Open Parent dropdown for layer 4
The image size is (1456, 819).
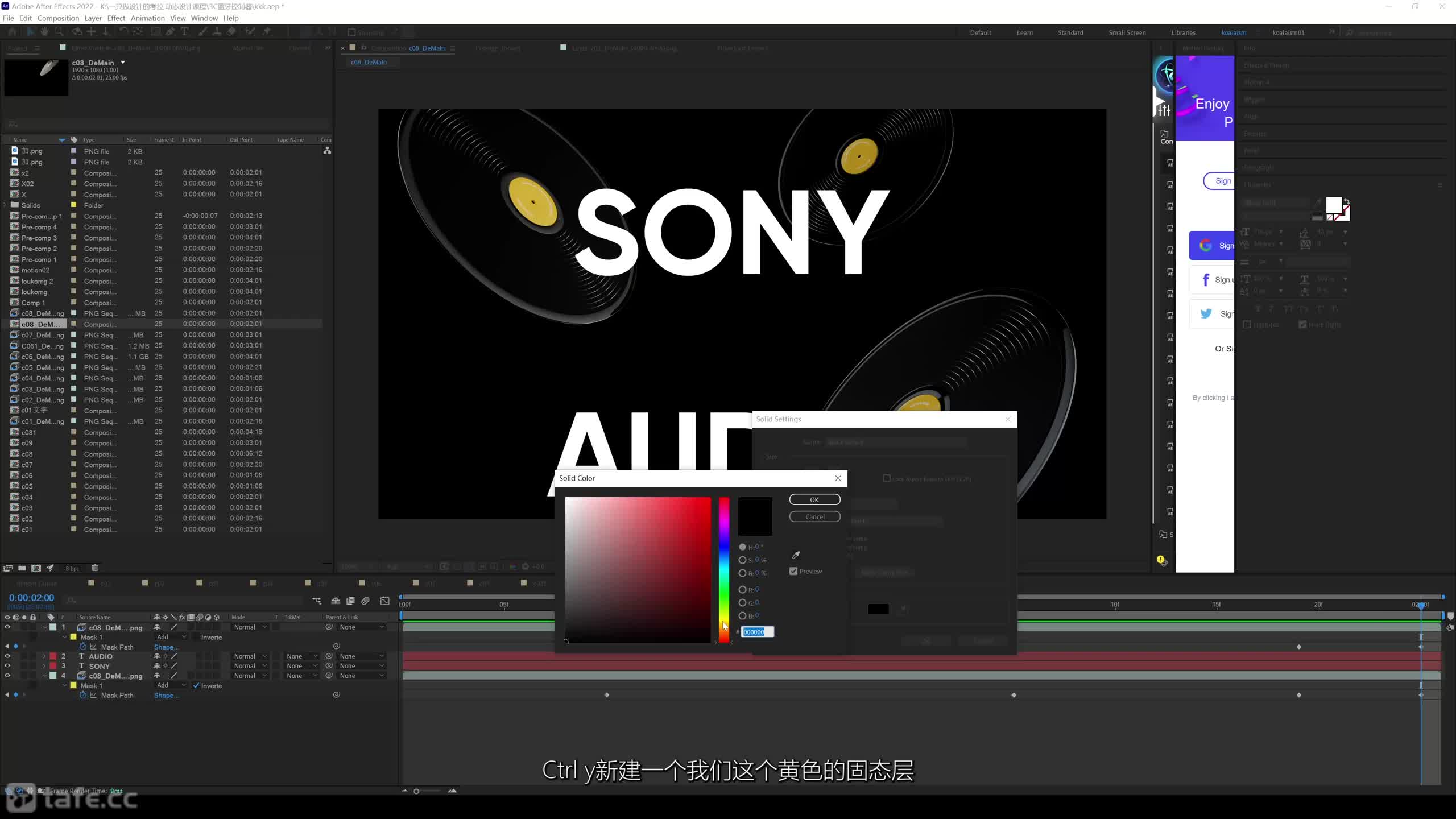(362, 675)
